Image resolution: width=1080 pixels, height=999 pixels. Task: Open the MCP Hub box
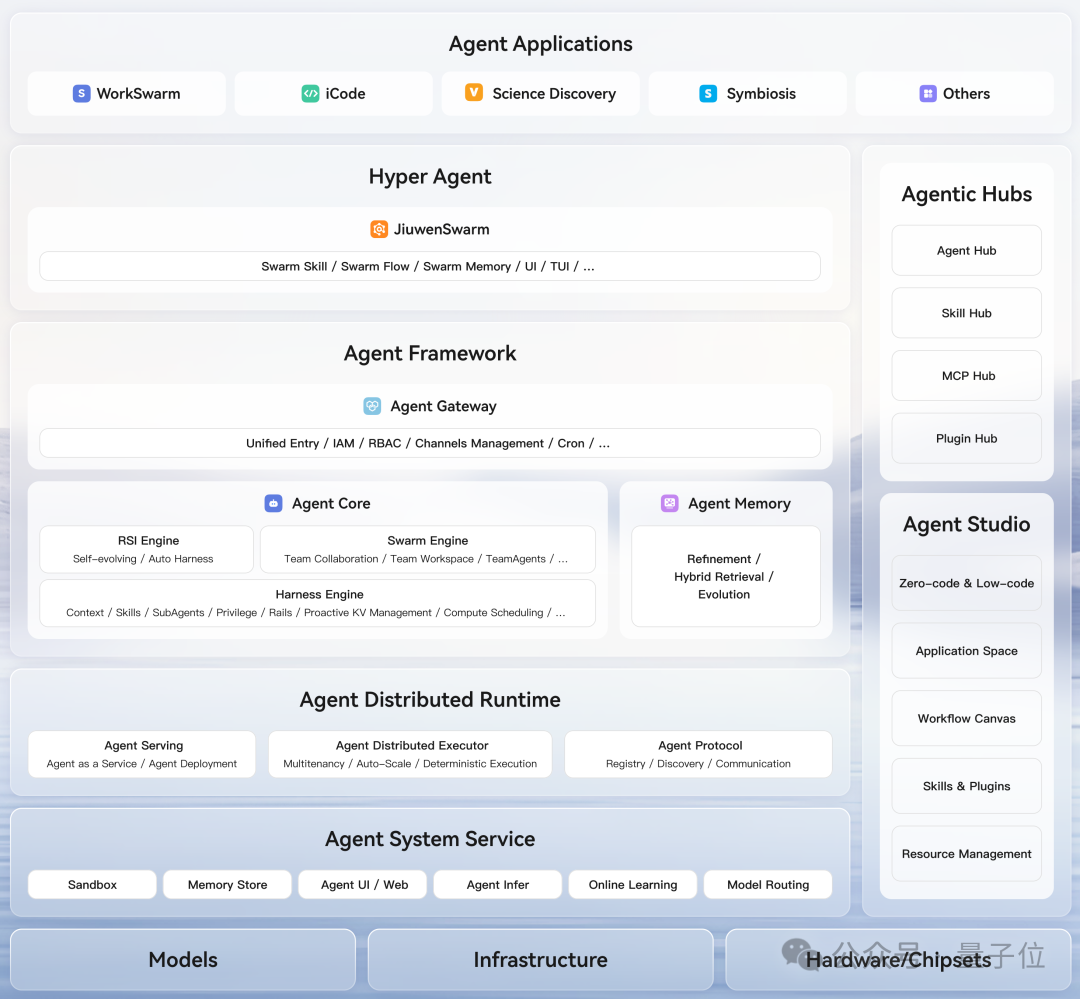966,375
